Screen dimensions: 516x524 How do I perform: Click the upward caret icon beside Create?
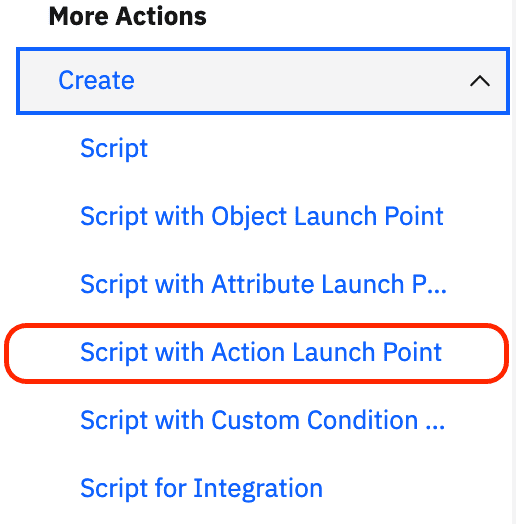tap(480, 81)
